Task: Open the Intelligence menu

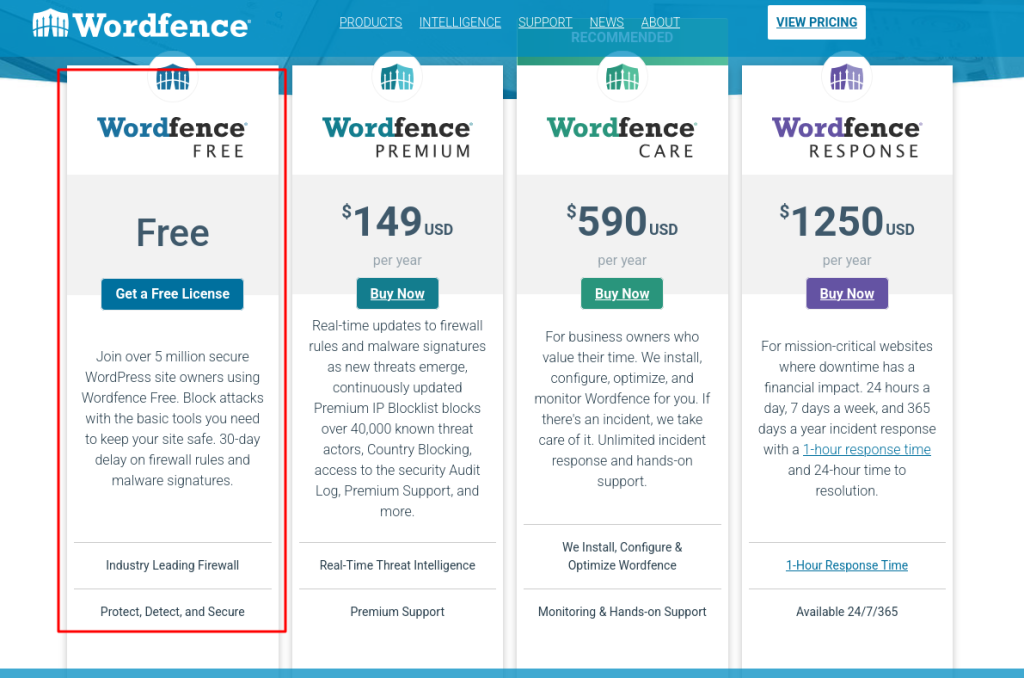Action: (x=460, y=22)
